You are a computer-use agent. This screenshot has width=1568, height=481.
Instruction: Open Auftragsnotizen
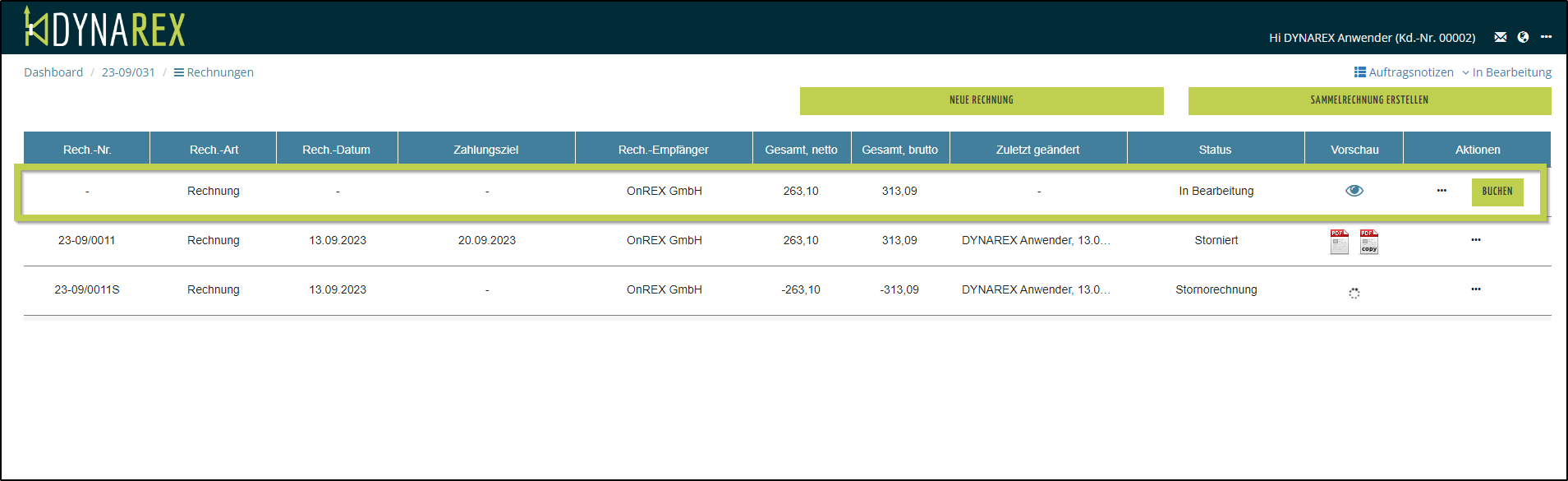(x=1404, y=72)
